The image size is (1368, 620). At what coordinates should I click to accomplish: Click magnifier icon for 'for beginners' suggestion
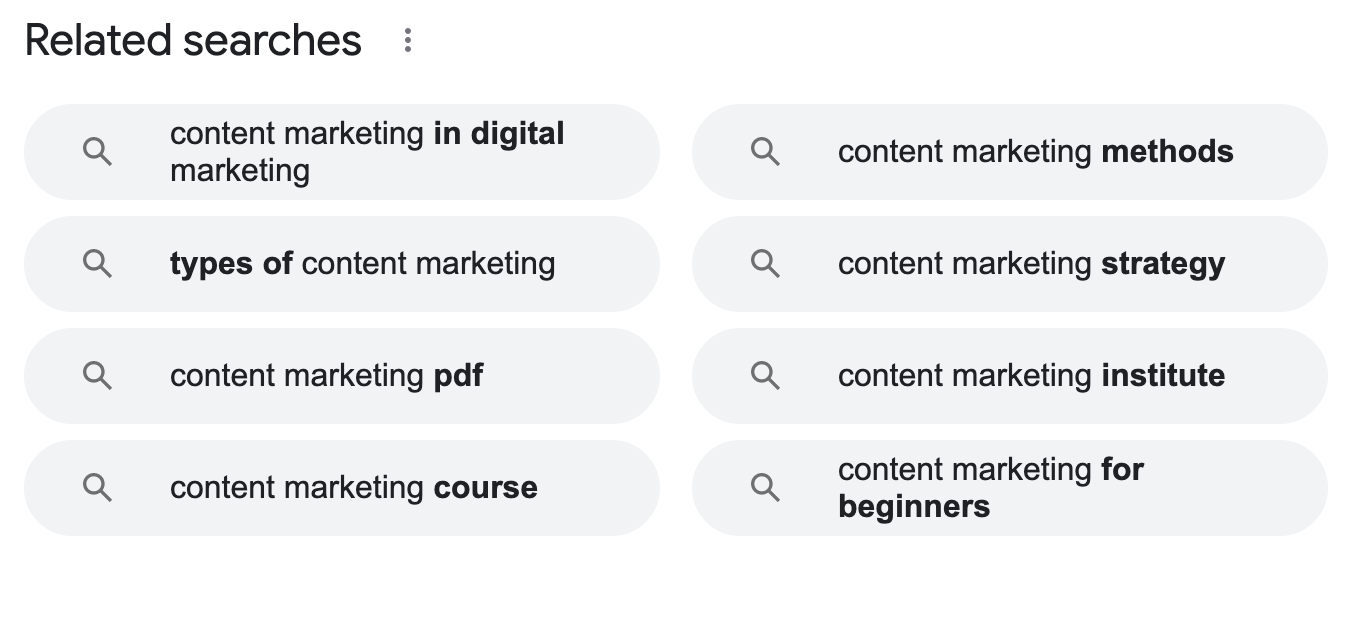click(765, 488)
